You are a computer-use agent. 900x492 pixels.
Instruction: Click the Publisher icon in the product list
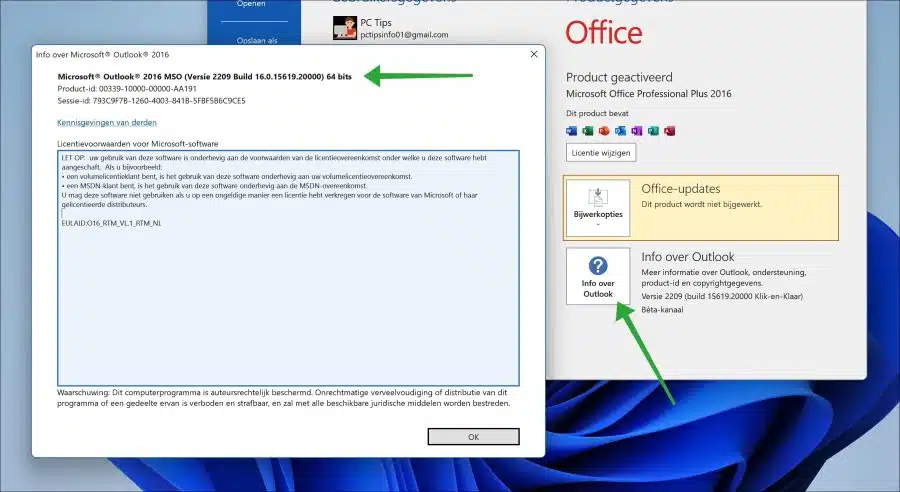point(653,131)
